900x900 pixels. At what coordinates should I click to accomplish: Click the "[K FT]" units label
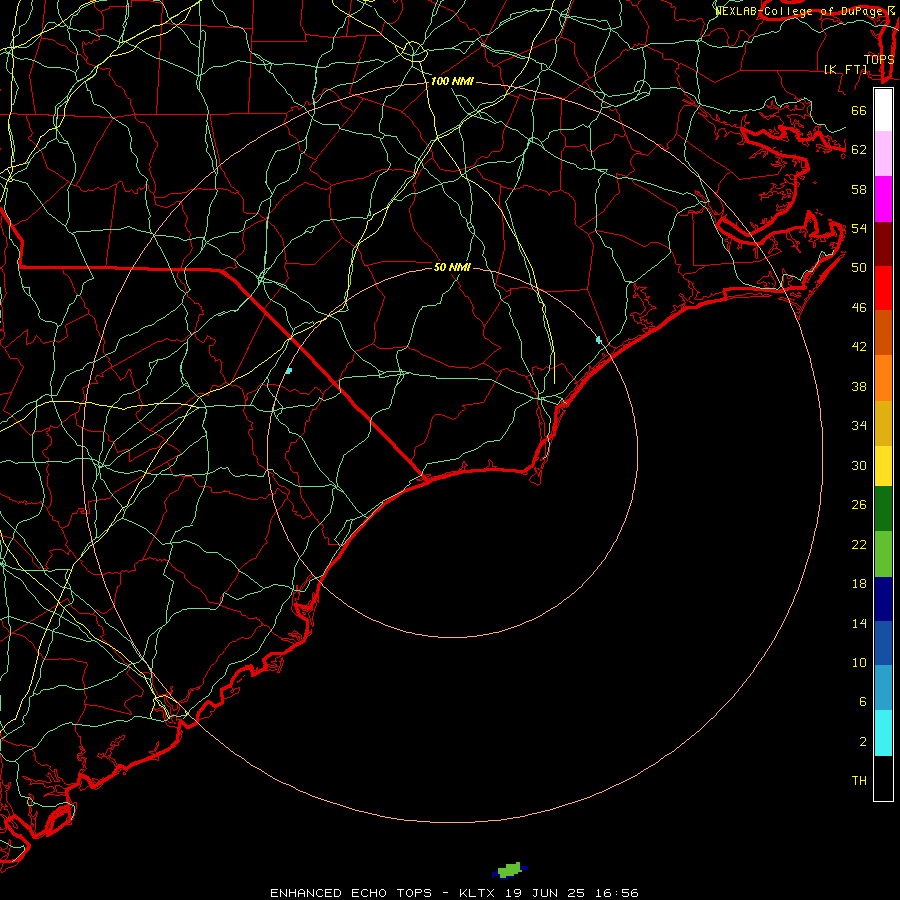(x=845, y=70)
